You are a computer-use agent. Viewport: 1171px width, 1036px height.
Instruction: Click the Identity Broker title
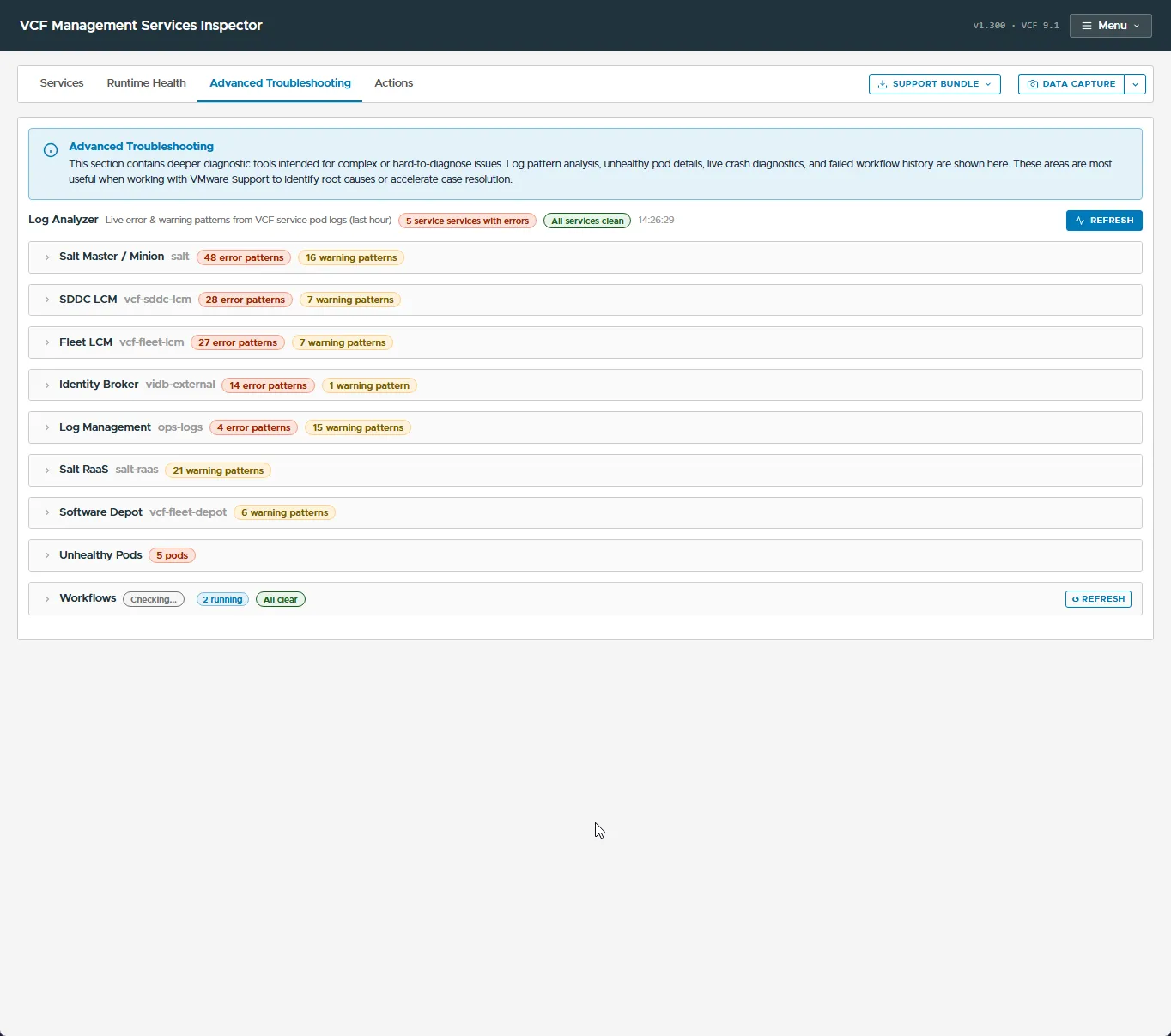click(x=99, y=385)
